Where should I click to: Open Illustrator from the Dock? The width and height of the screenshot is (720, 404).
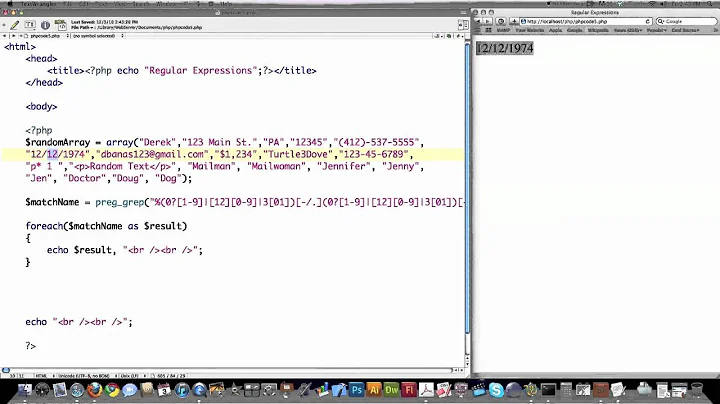(374, 390)
